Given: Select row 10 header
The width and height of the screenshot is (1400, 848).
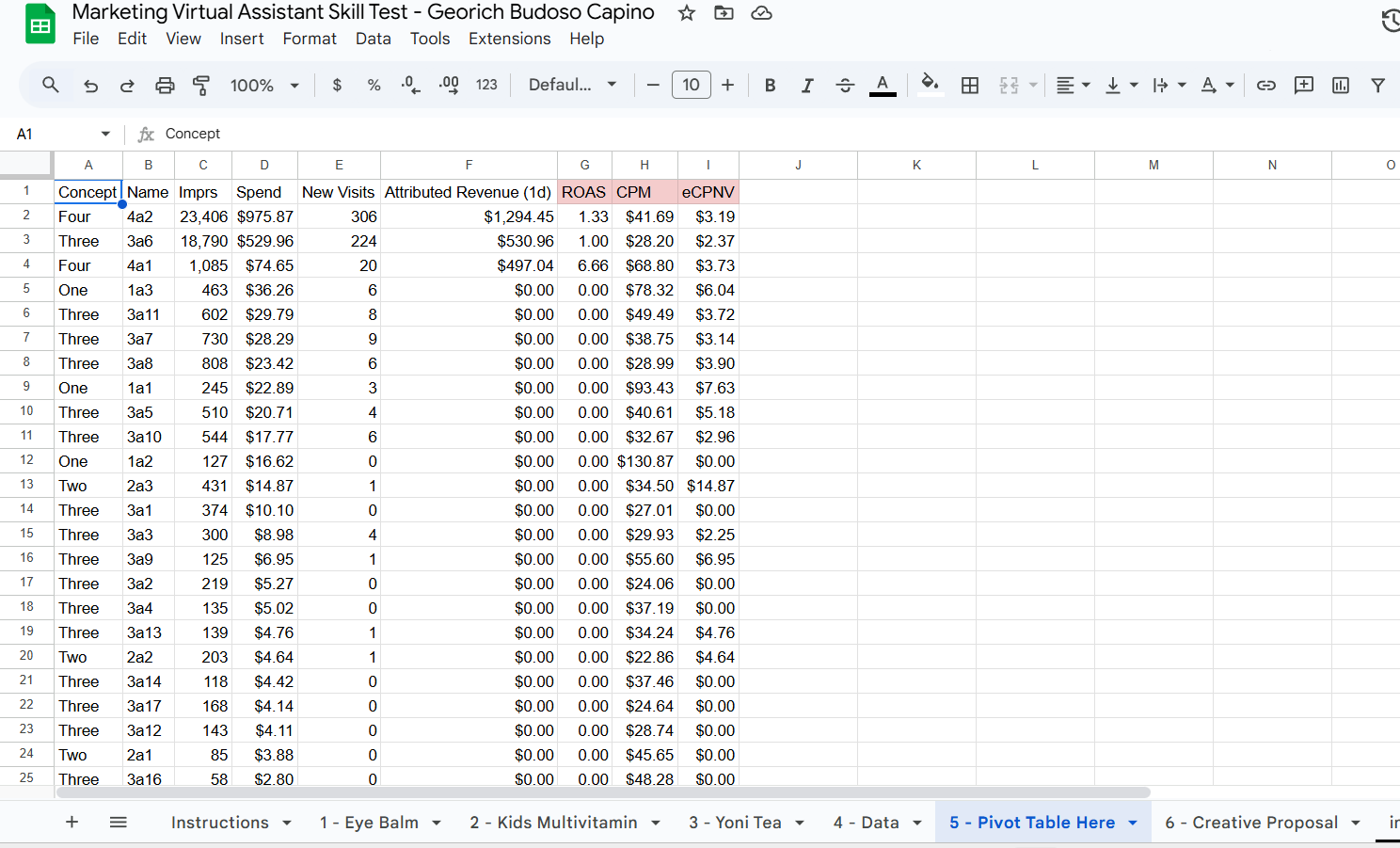Looking at the screenshot, I should point(26,411).
